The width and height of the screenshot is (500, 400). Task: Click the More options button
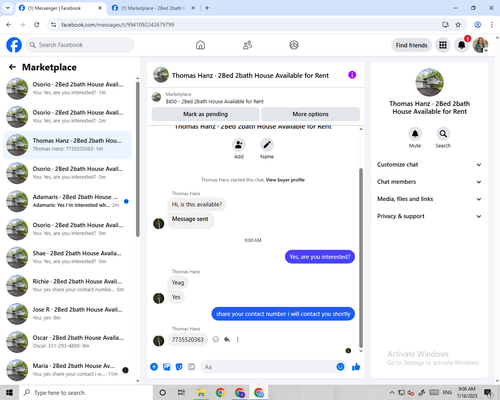(x=310, y=114)
